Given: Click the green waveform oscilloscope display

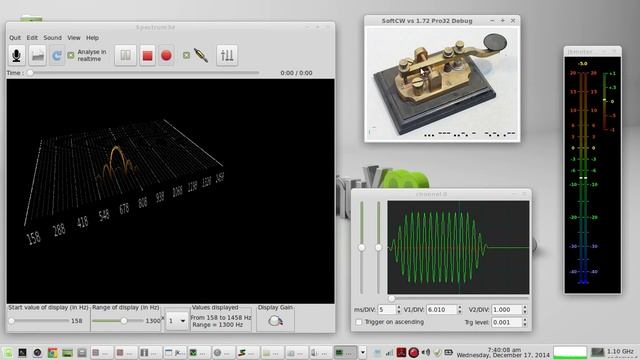Looking at the screenshot, I should (x=458, y=247).
